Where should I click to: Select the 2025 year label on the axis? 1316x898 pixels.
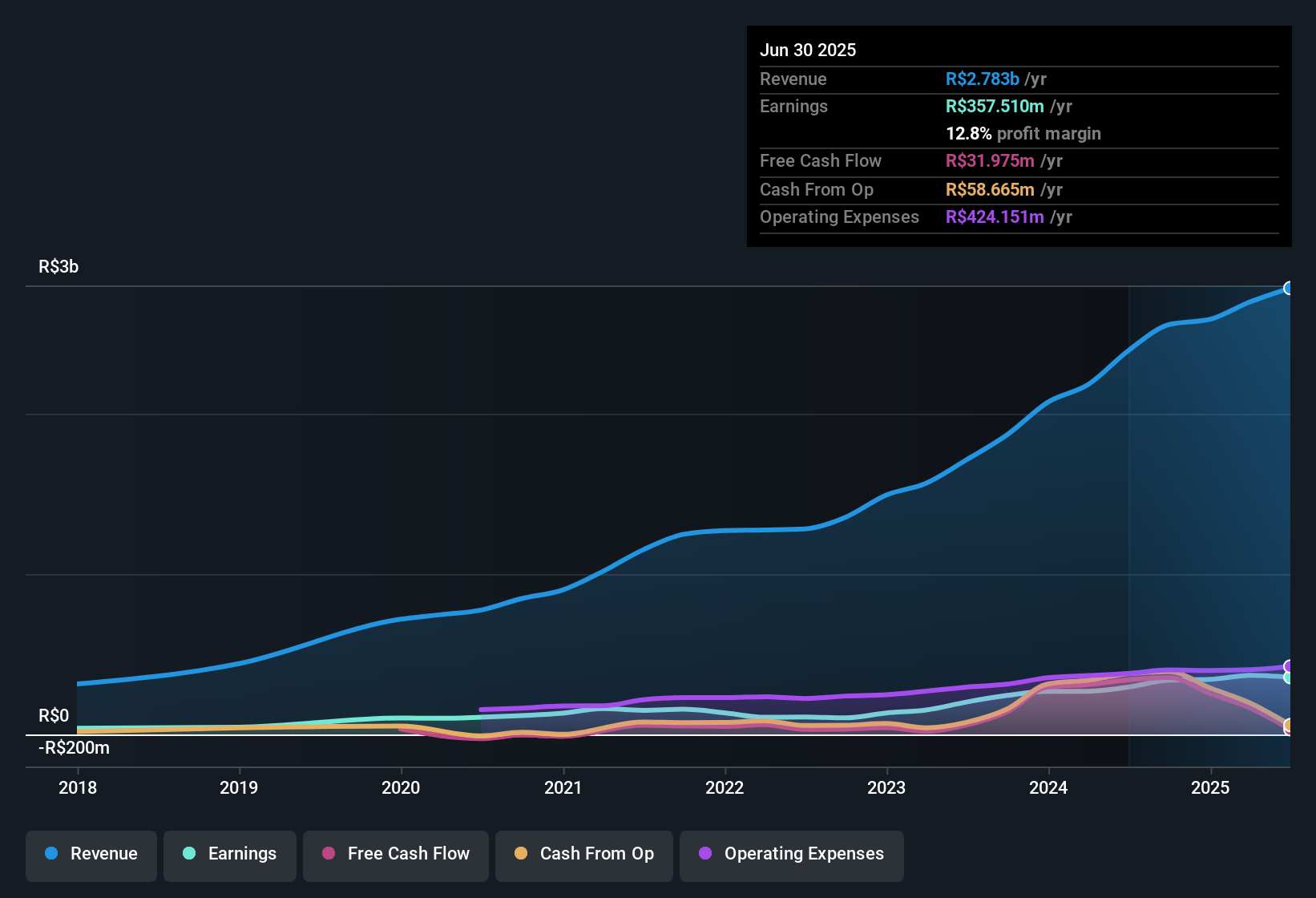(1212, 788)
